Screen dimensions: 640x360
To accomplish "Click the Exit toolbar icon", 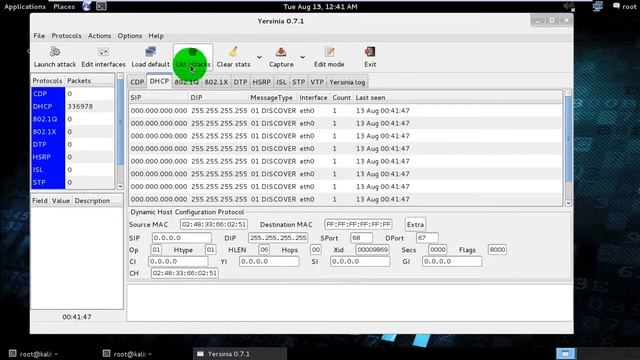I will coord(370,51).
